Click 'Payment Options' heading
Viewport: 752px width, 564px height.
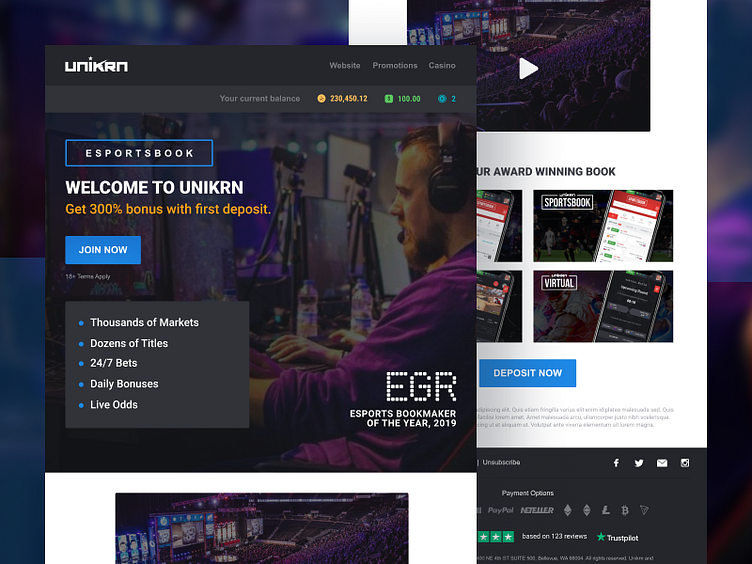coord(528,493)
